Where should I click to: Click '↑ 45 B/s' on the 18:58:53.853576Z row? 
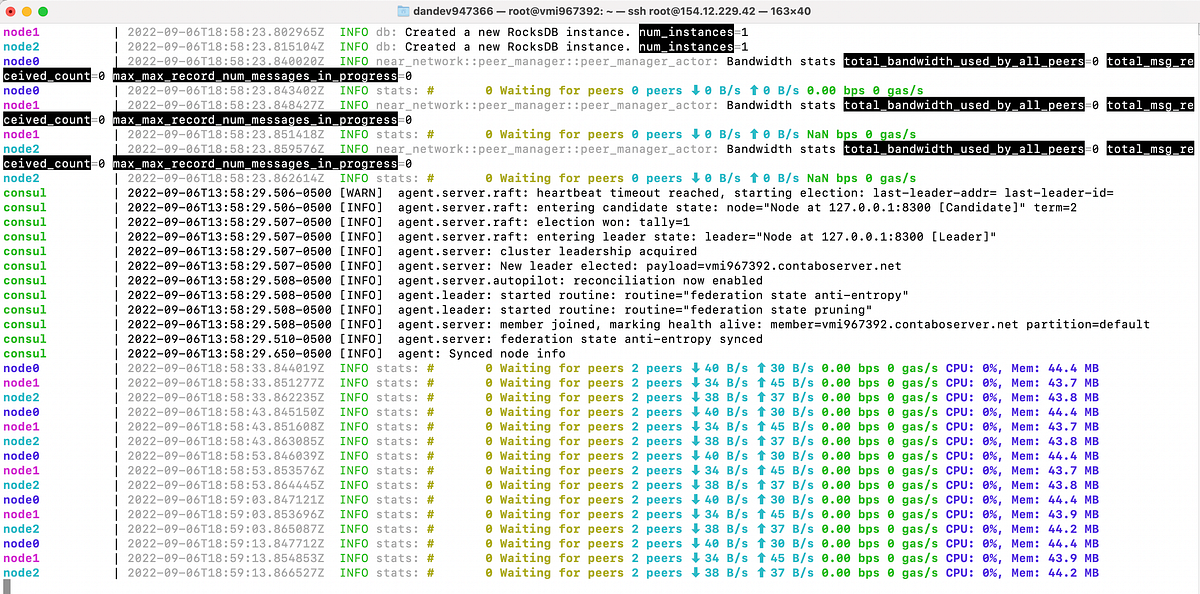(786, 470)
